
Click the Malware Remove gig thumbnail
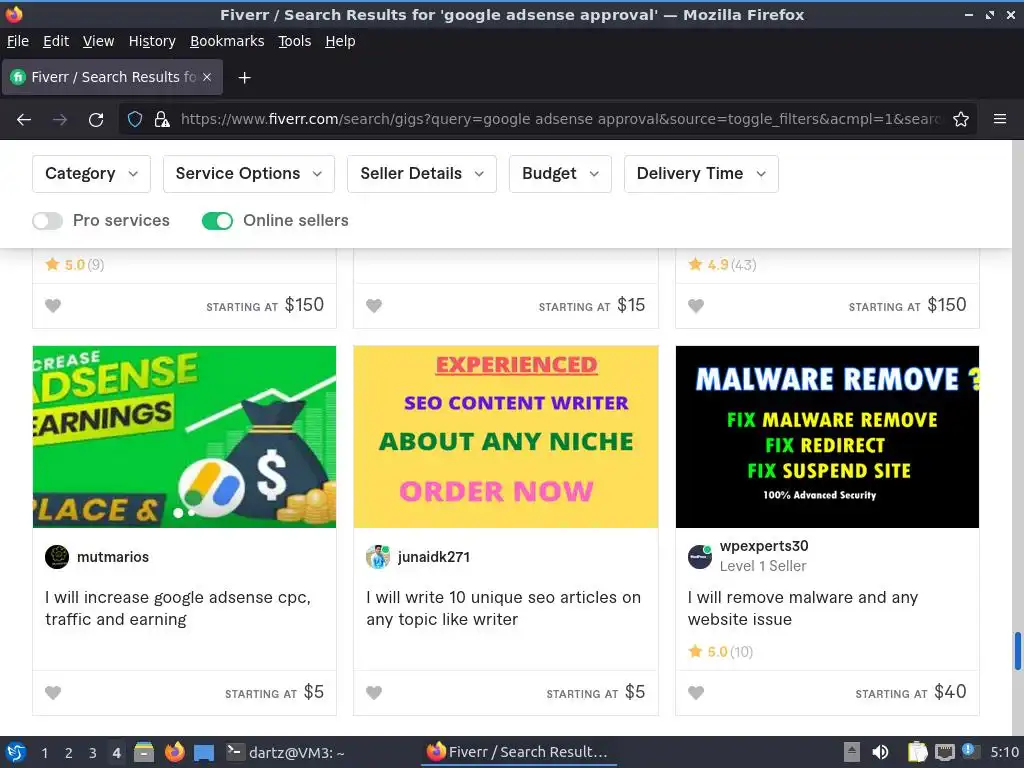827,437
